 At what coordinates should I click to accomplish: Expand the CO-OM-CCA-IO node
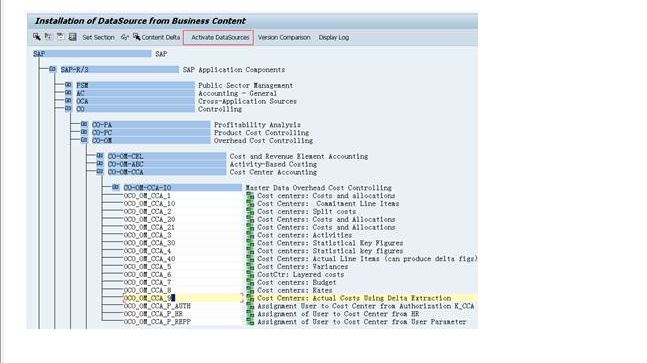116,187
